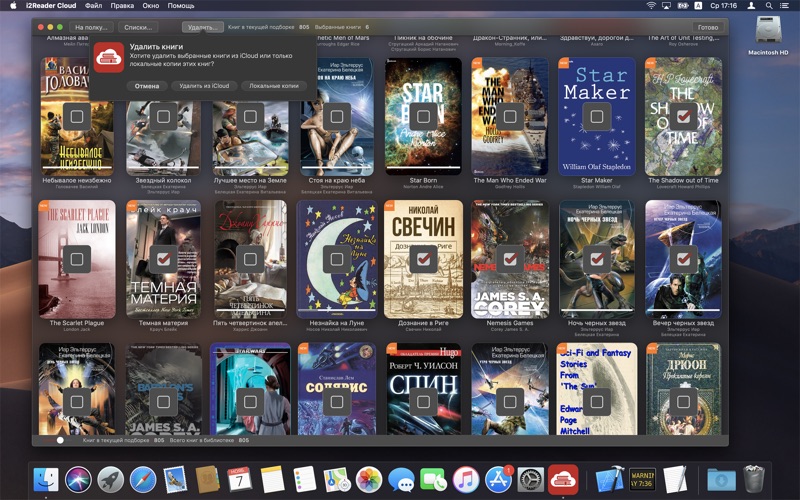Image resolution: width=800 pixels, height=500 pixels.
Task: Click the clock Ср 17:16 in menu bar
Action: 723,6
